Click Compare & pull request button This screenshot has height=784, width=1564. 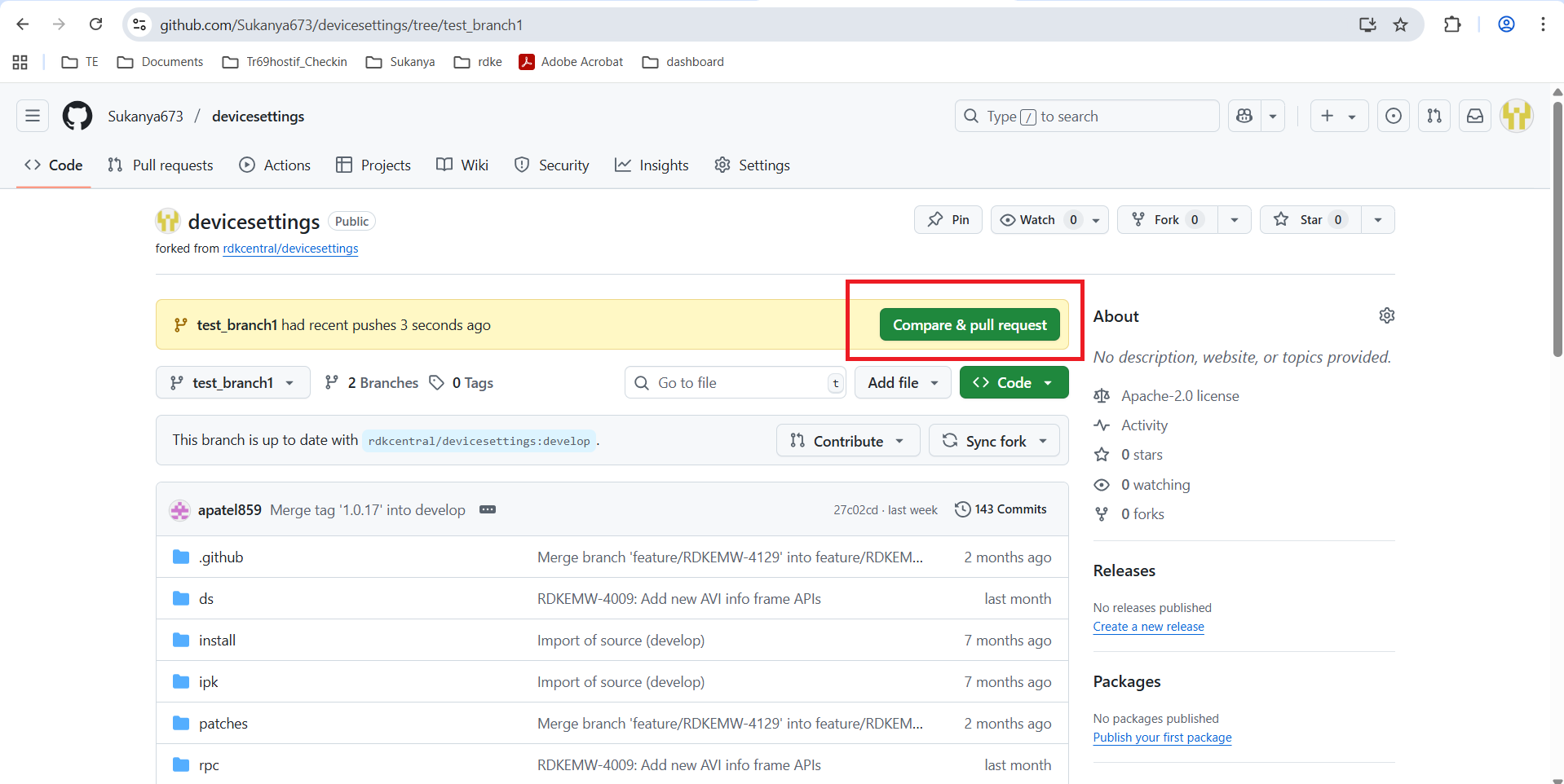point(970,325)
